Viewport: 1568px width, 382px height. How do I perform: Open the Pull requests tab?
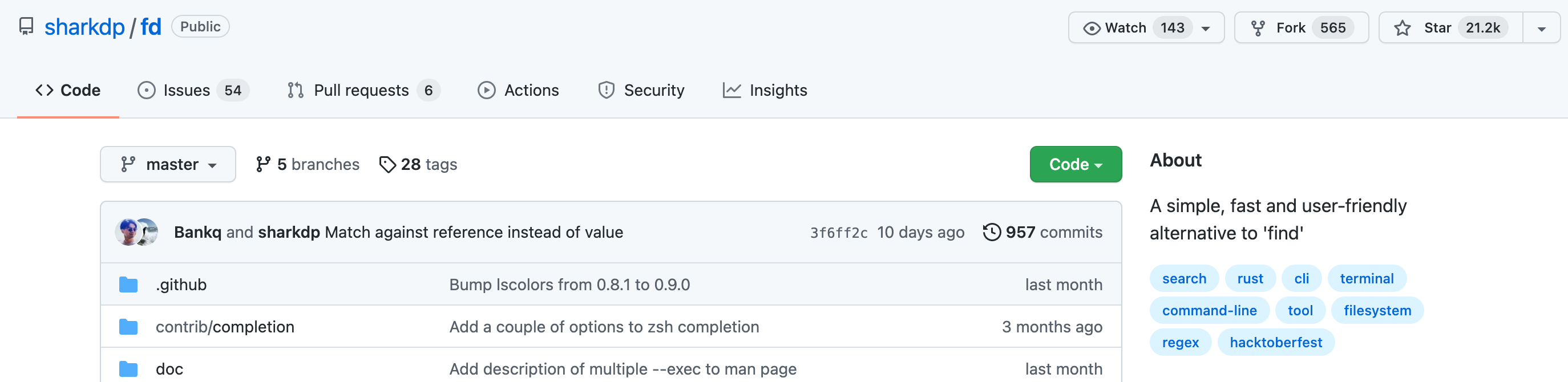coord(363,90)
